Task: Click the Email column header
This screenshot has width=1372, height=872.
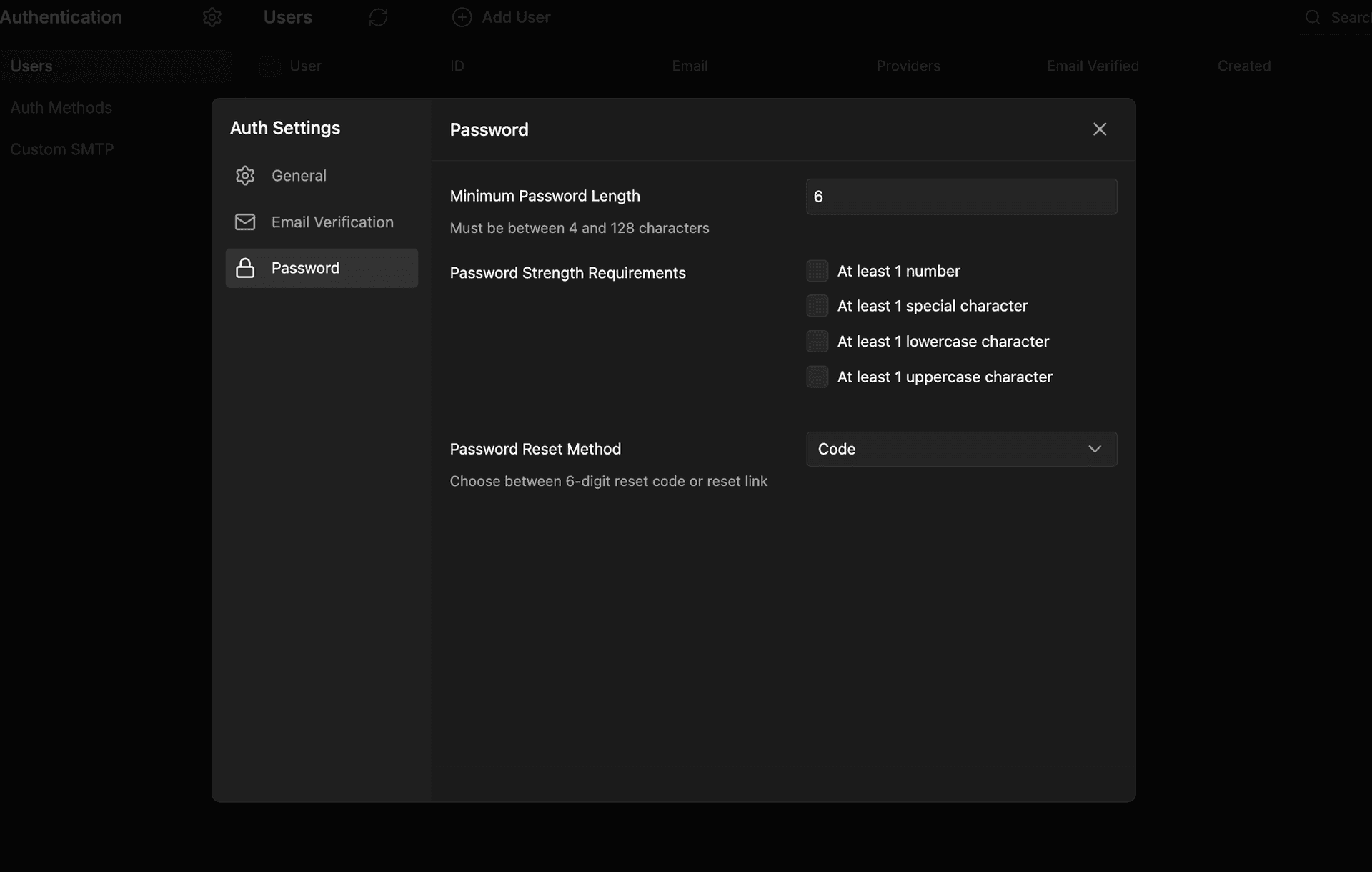Action: [x=690, y=66]
